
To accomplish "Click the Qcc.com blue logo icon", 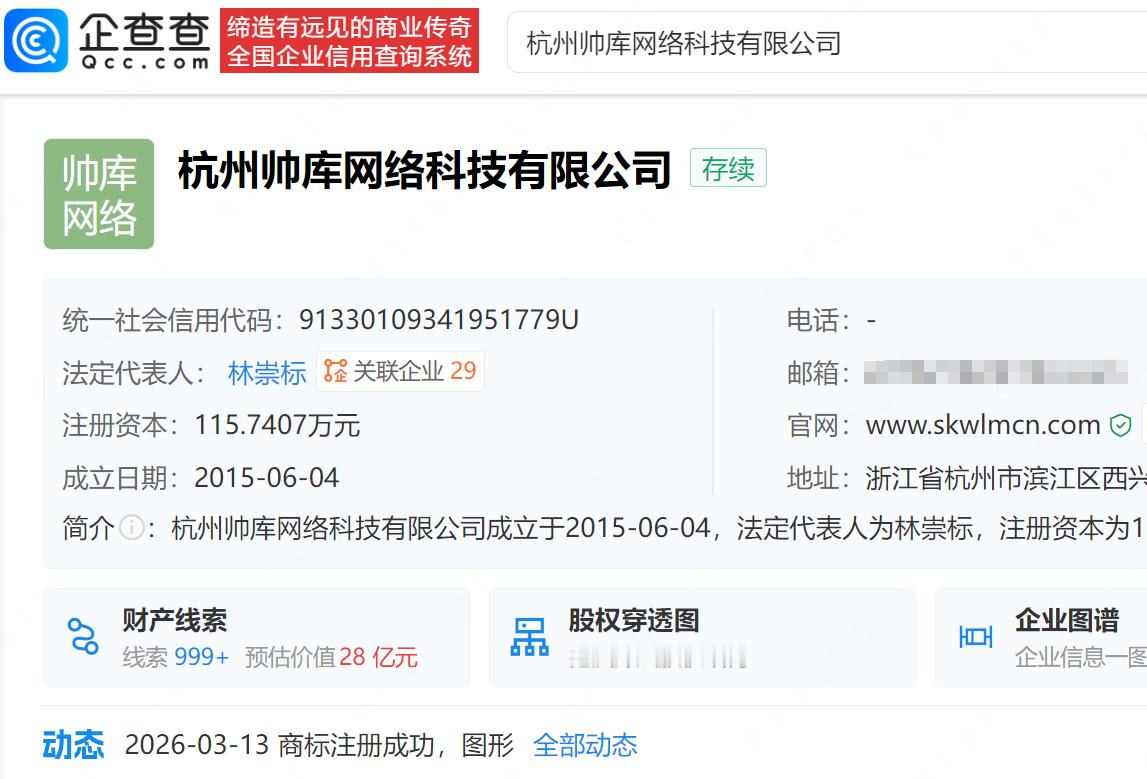I will tap(36, 41).
